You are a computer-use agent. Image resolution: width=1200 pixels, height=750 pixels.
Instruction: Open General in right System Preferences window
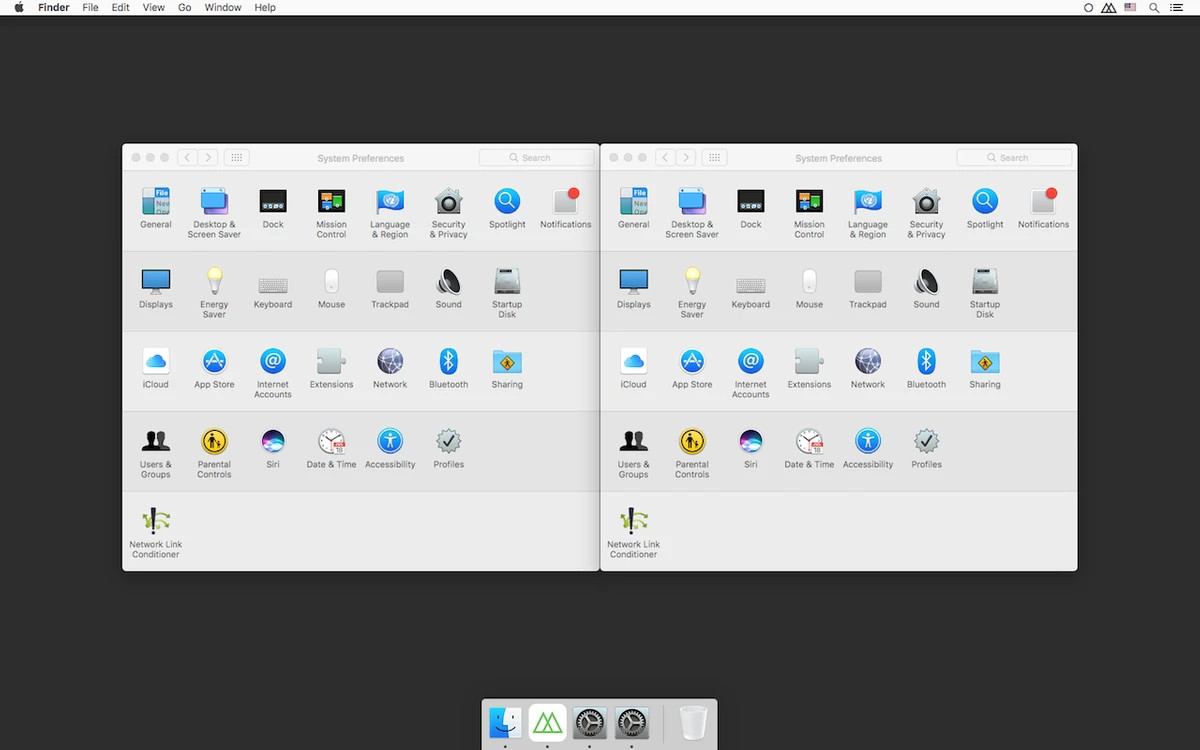tap(634, 208)
